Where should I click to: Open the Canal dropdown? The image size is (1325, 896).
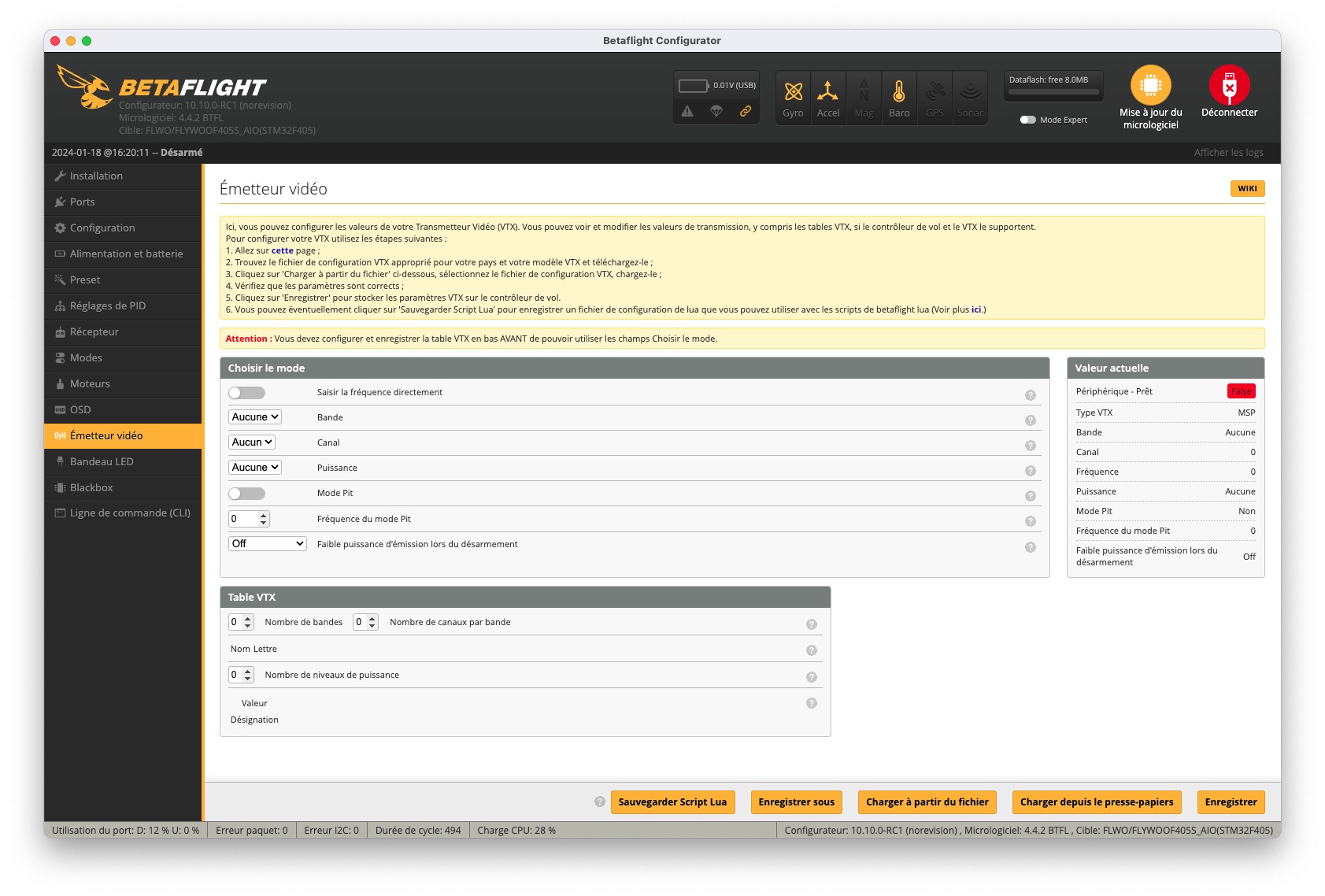[x=252, y=442]
